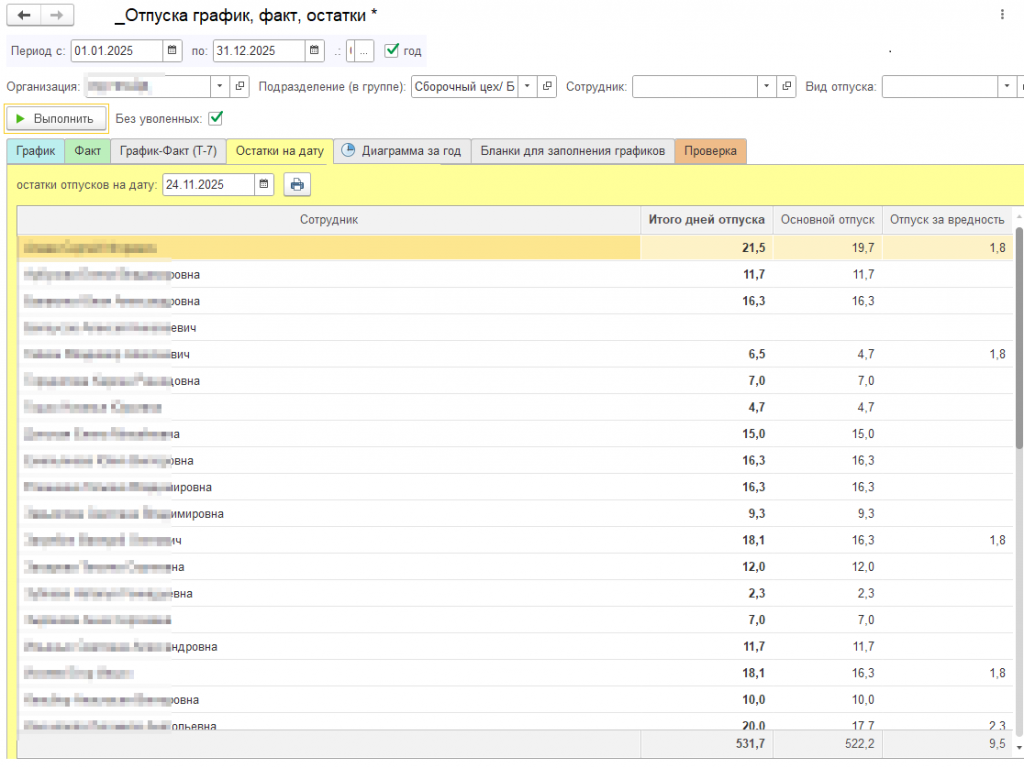Expand the Организация dropdown list
The width and height of the screenshot is (1024, 768).
220,87
